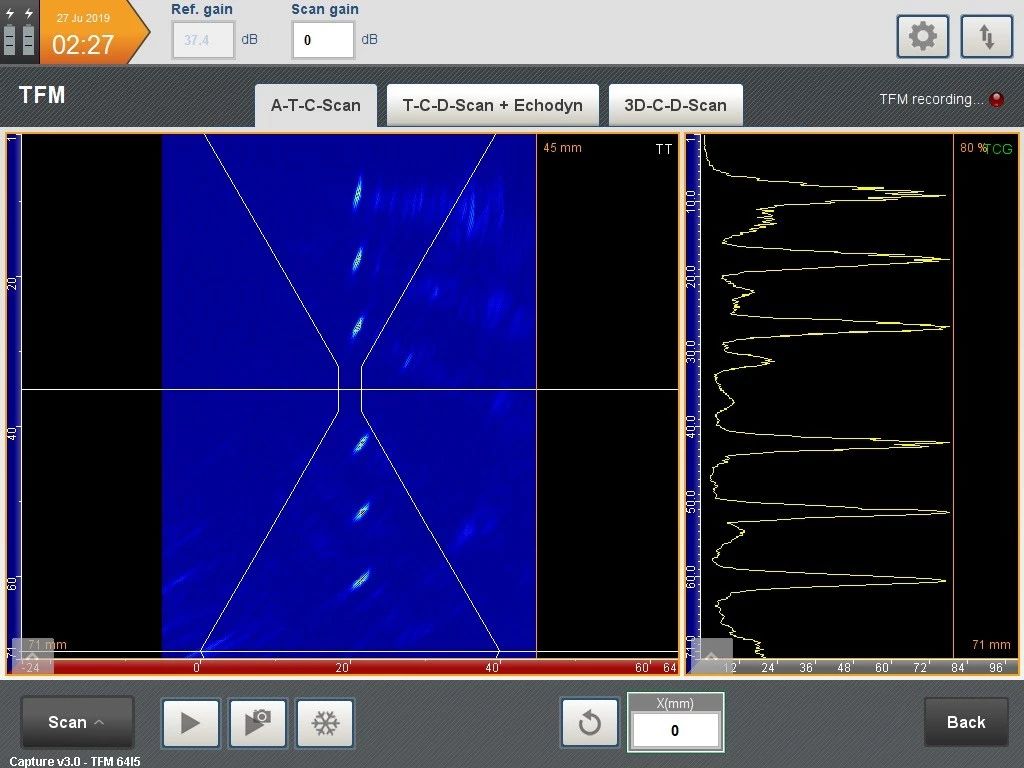This screenshot has height=768, width=1024.
Task: Click the Ref. gain value box
Action: 204,40
